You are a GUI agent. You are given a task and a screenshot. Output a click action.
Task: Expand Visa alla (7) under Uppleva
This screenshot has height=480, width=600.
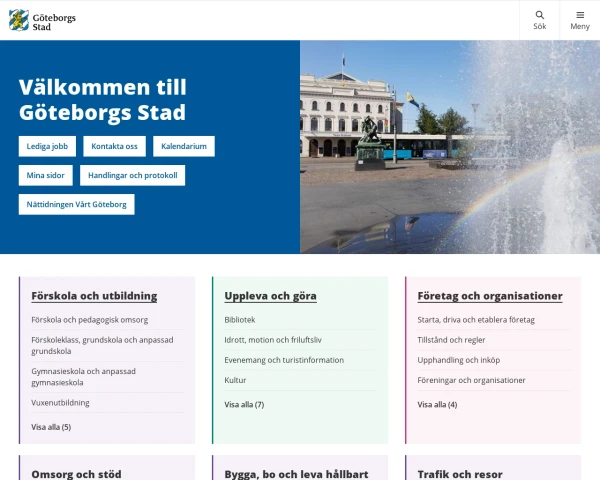click(x=244, y=404)
